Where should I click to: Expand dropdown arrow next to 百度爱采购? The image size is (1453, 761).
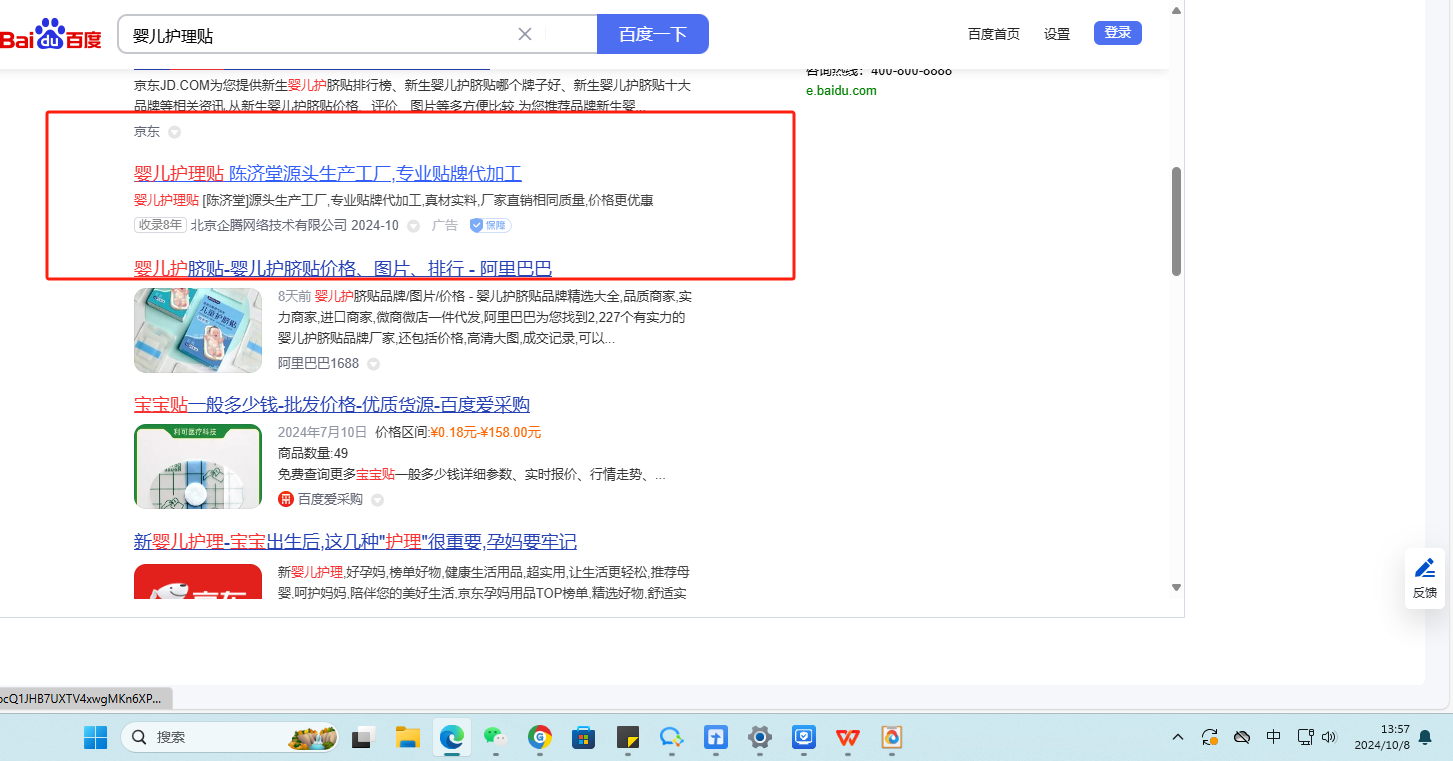point(378,500)
